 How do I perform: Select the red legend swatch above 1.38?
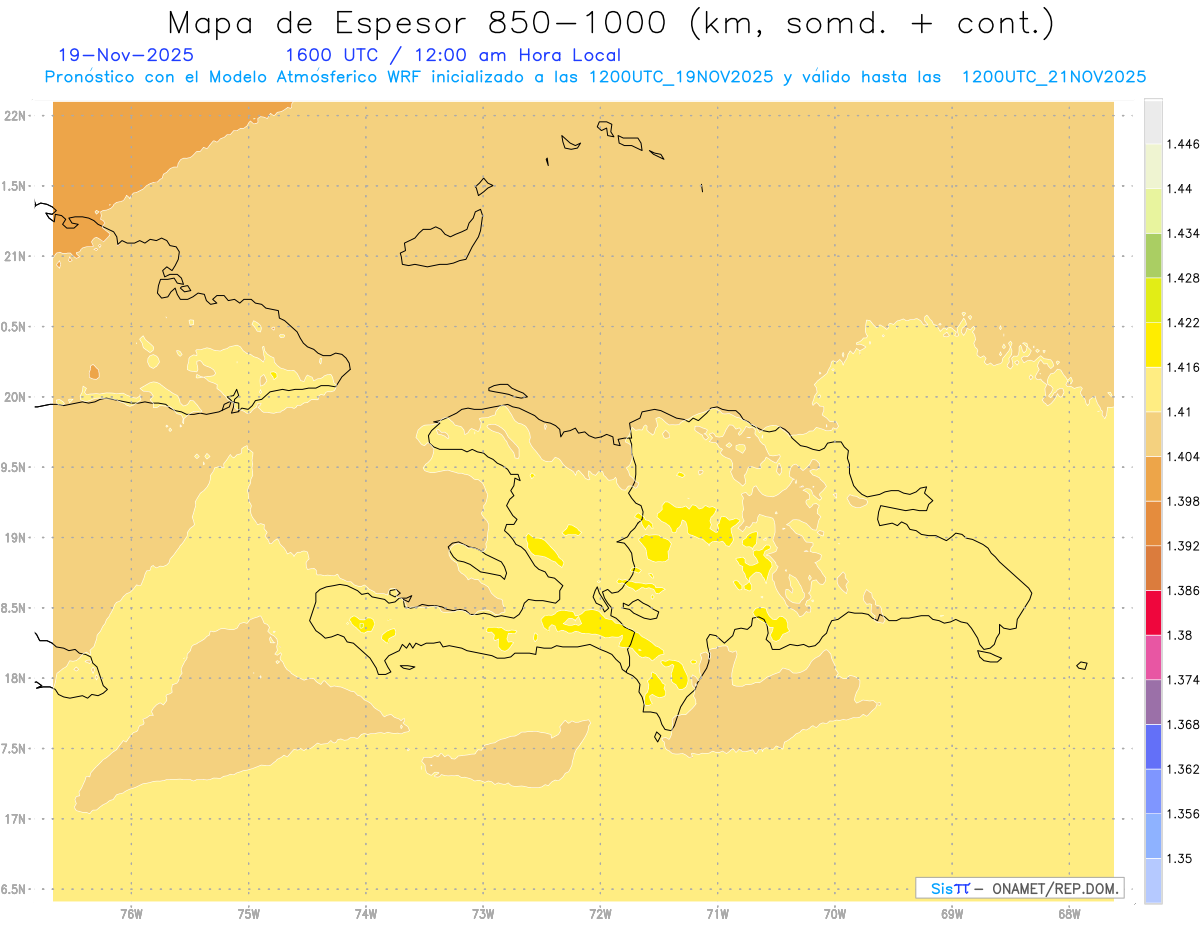pos(1153,612)
